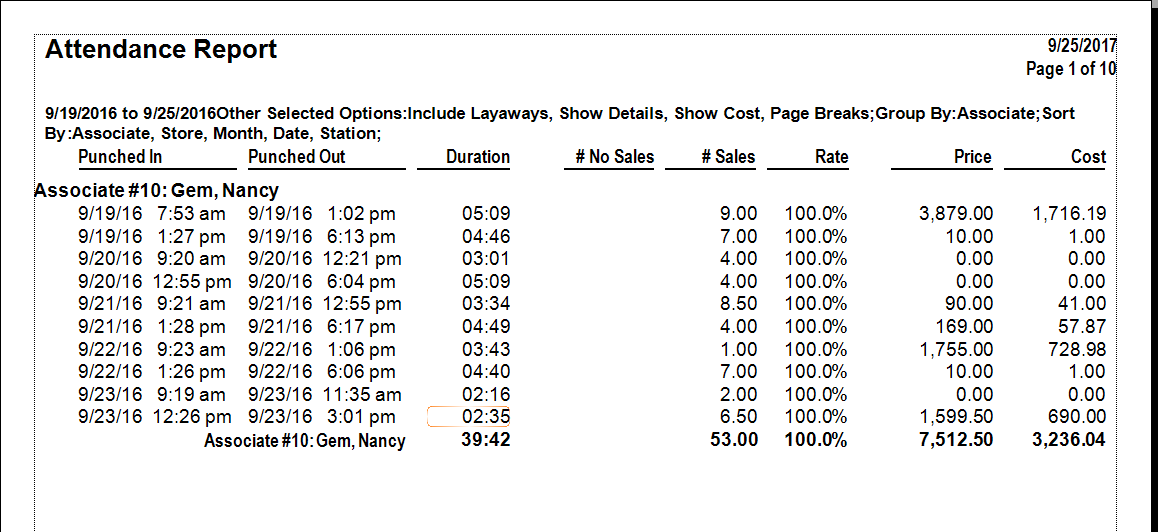Click the total price 7,512.50

click(956, 440)
